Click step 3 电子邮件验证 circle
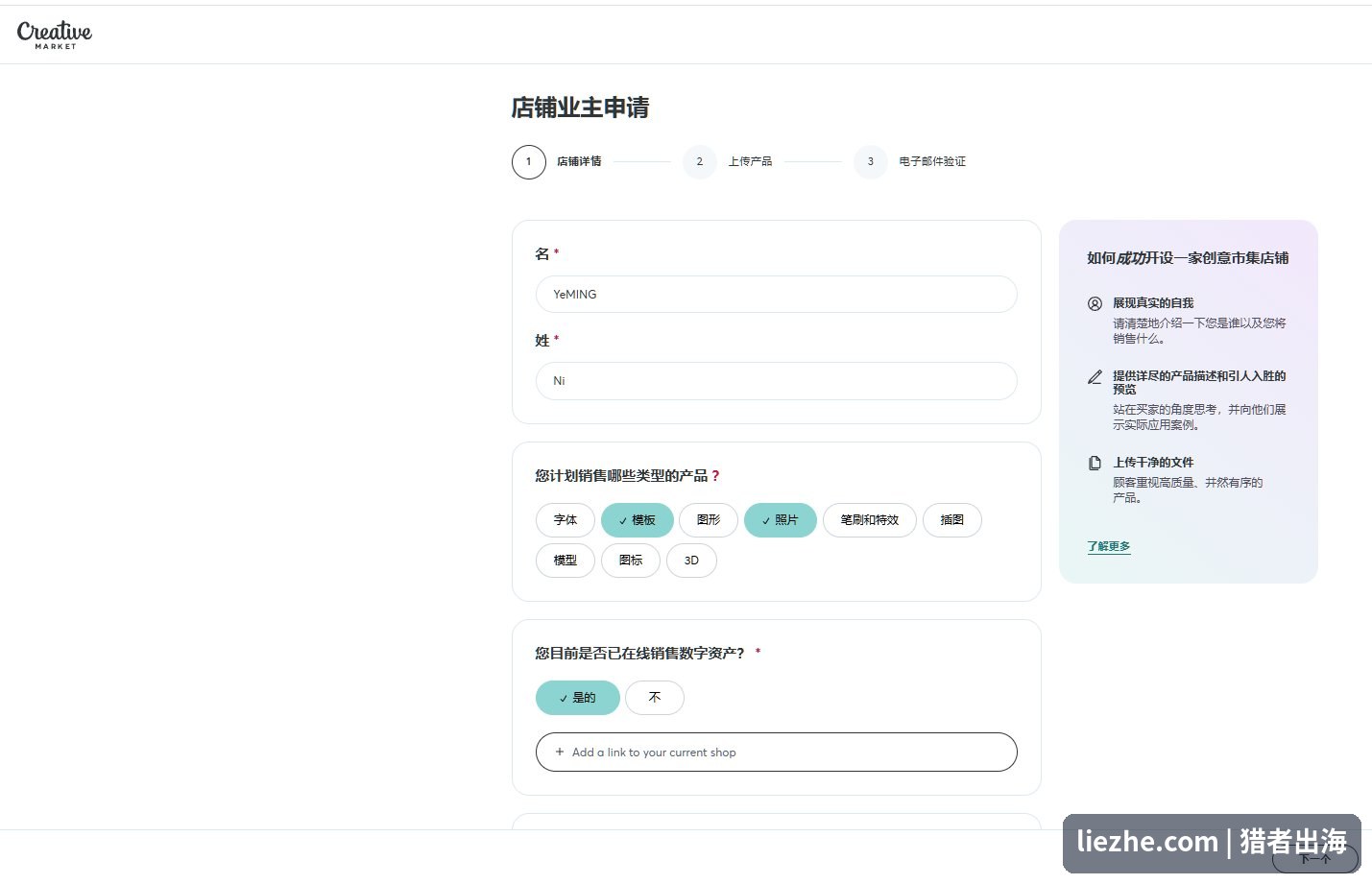Image resolution: width=1372 pixels, height=884 pixels. click(871, 162)
